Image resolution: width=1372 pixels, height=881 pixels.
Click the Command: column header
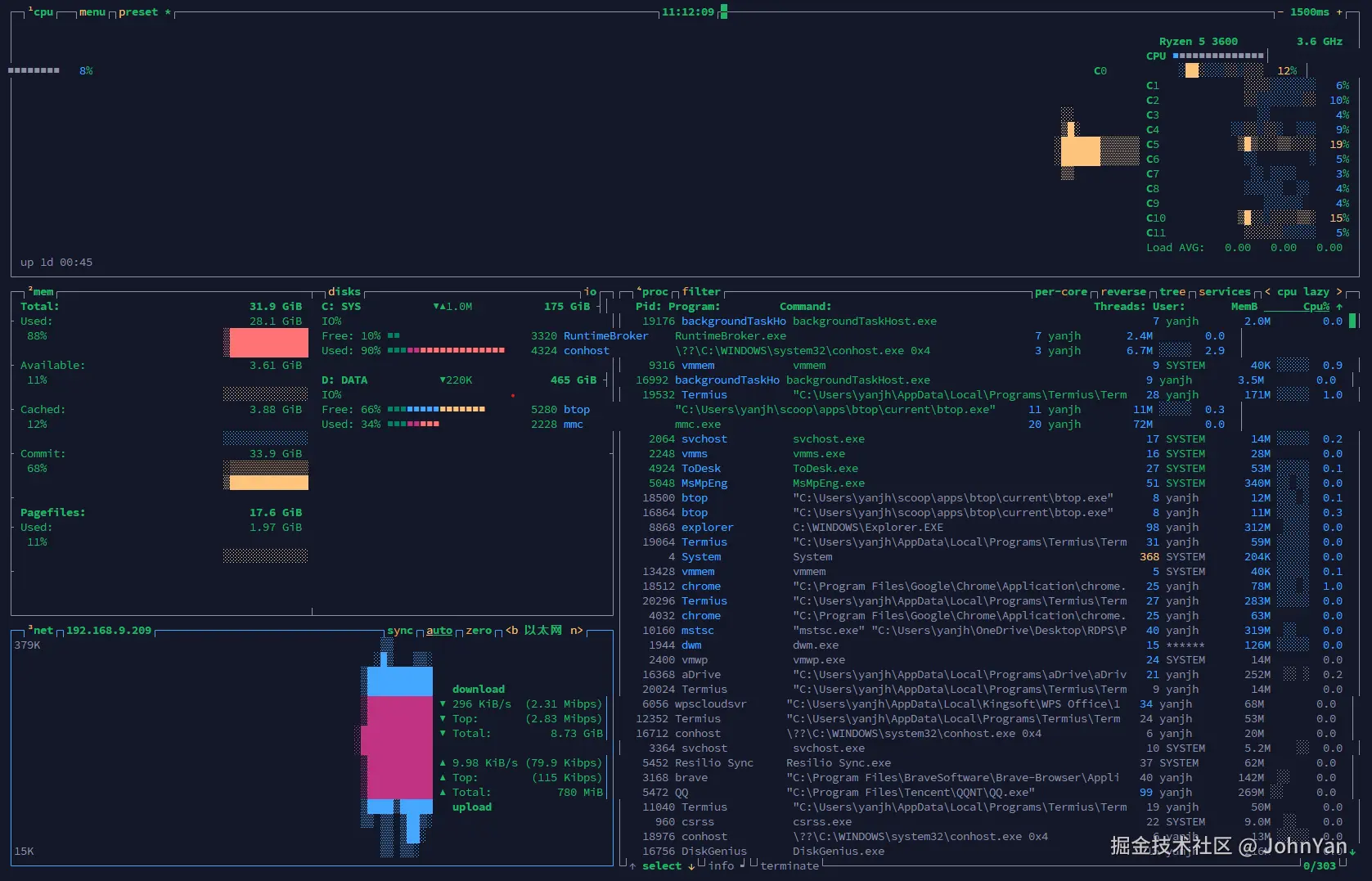coord(806,307)
